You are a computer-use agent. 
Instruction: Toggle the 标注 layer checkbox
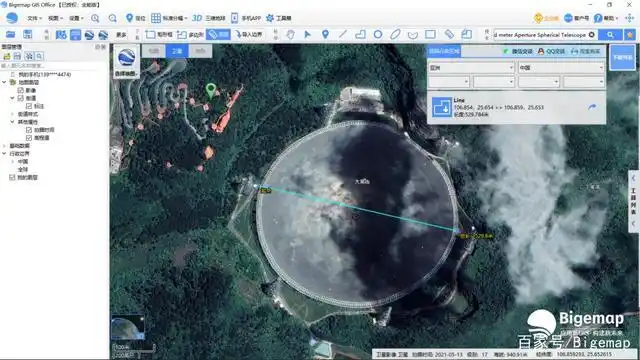point(29,106)
